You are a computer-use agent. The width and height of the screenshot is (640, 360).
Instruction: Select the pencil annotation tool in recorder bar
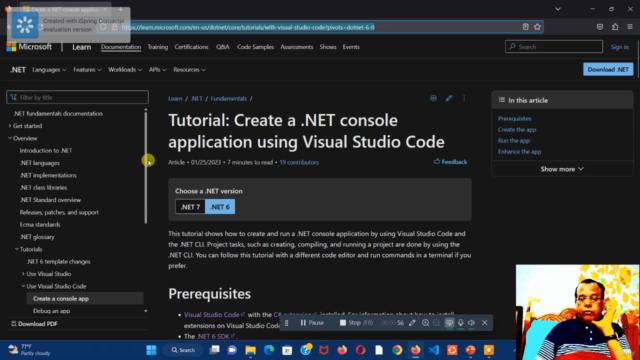click(x=412, y=323)
